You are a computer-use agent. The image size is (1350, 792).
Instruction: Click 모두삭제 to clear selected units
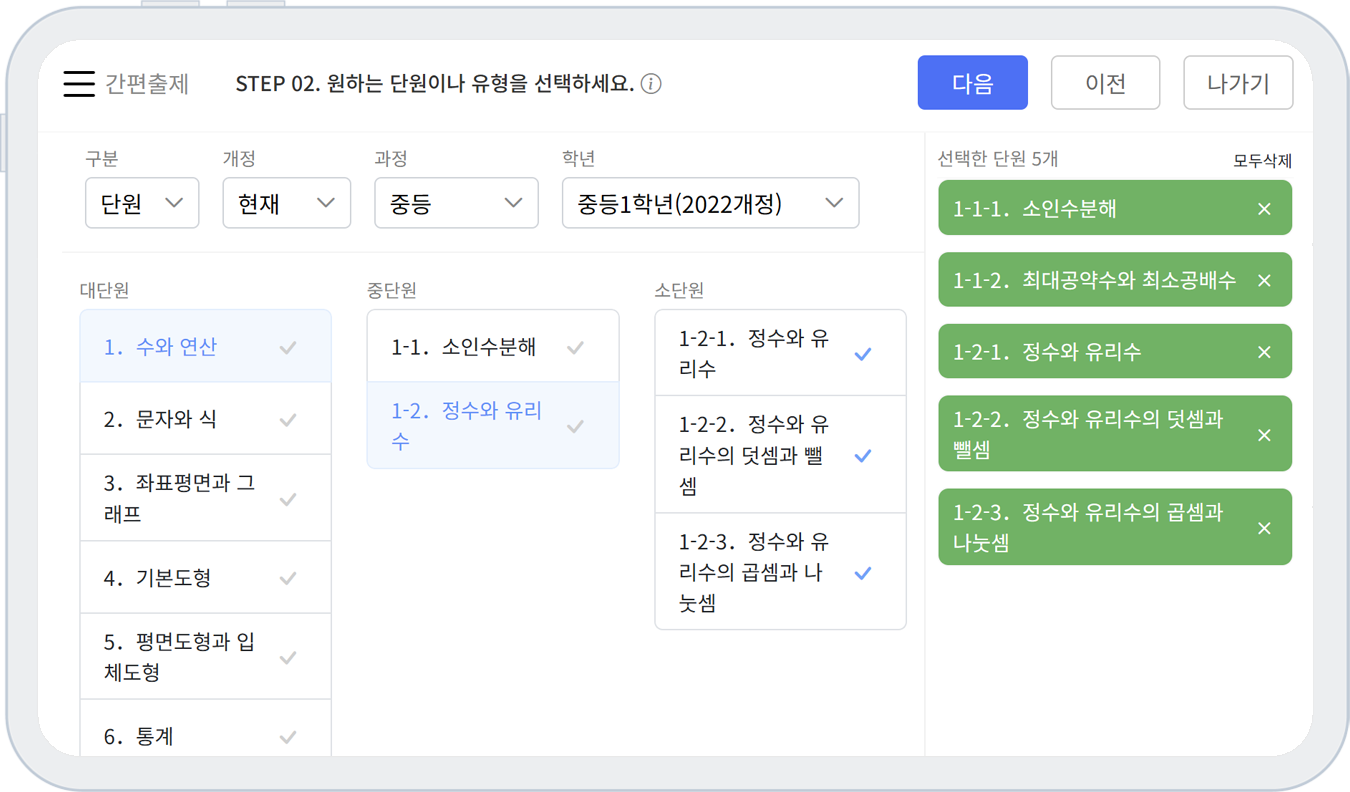pyautogui.click(x=1262, y=161)
